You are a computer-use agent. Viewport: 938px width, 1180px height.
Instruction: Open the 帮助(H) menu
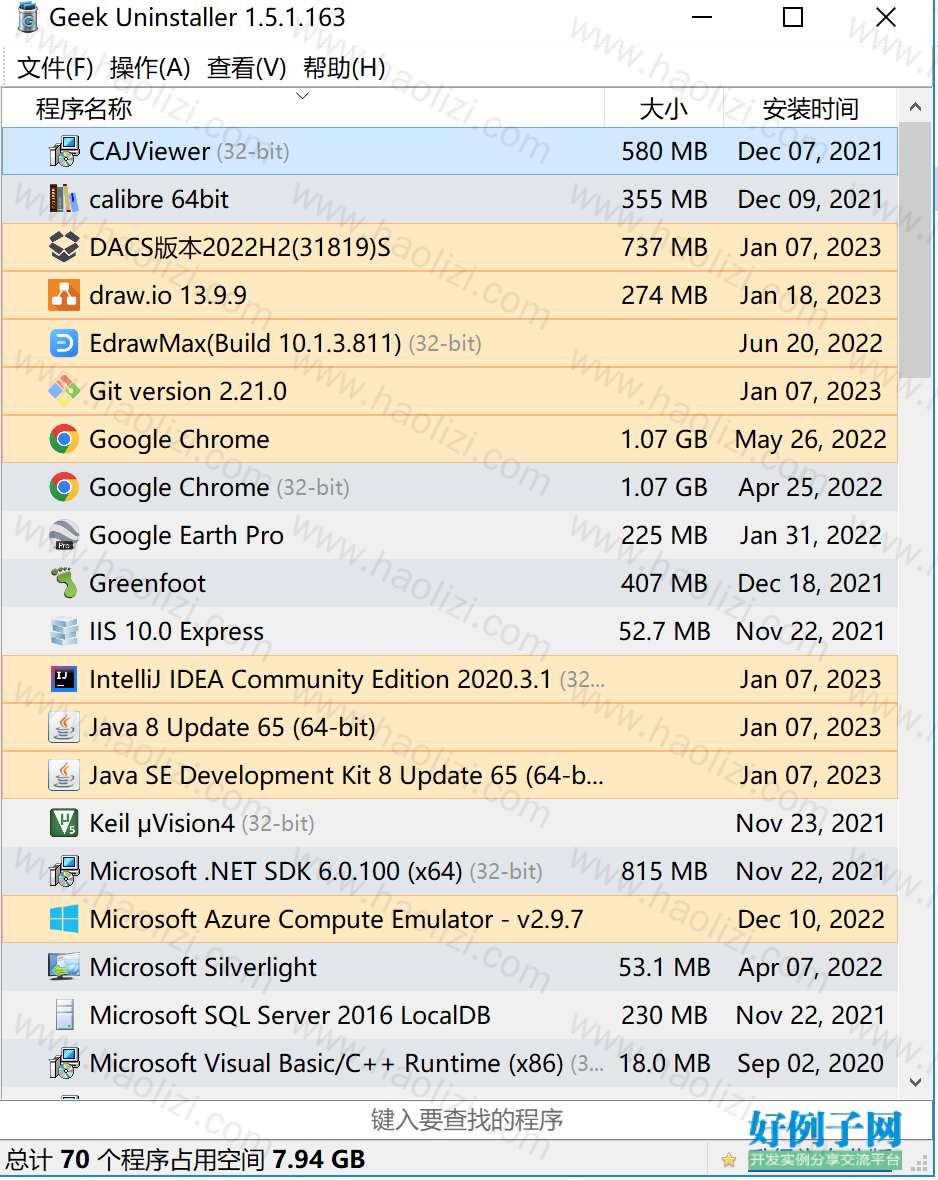344,68
